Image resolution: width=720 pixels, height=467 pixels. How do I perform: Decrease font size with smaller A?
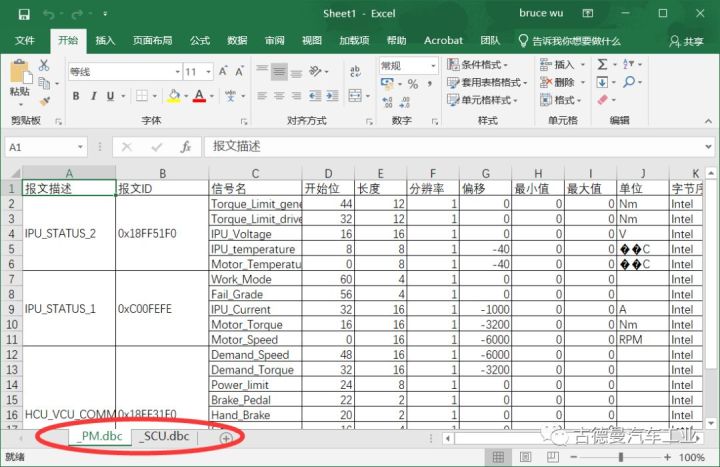(239, 72)
